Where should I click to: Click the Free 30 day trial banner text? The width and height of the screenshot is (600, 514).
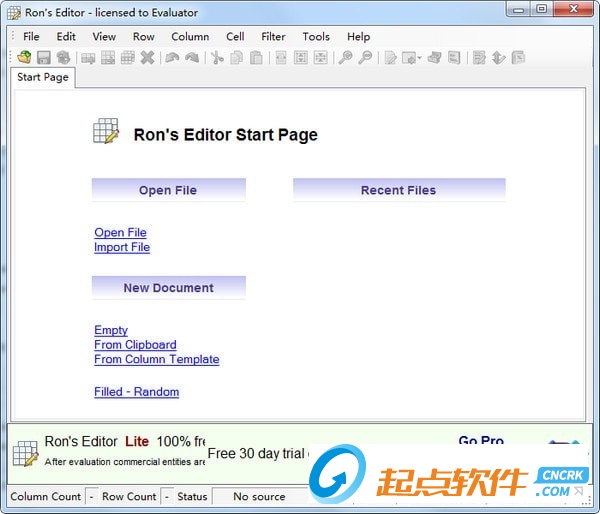pos(256,454)
